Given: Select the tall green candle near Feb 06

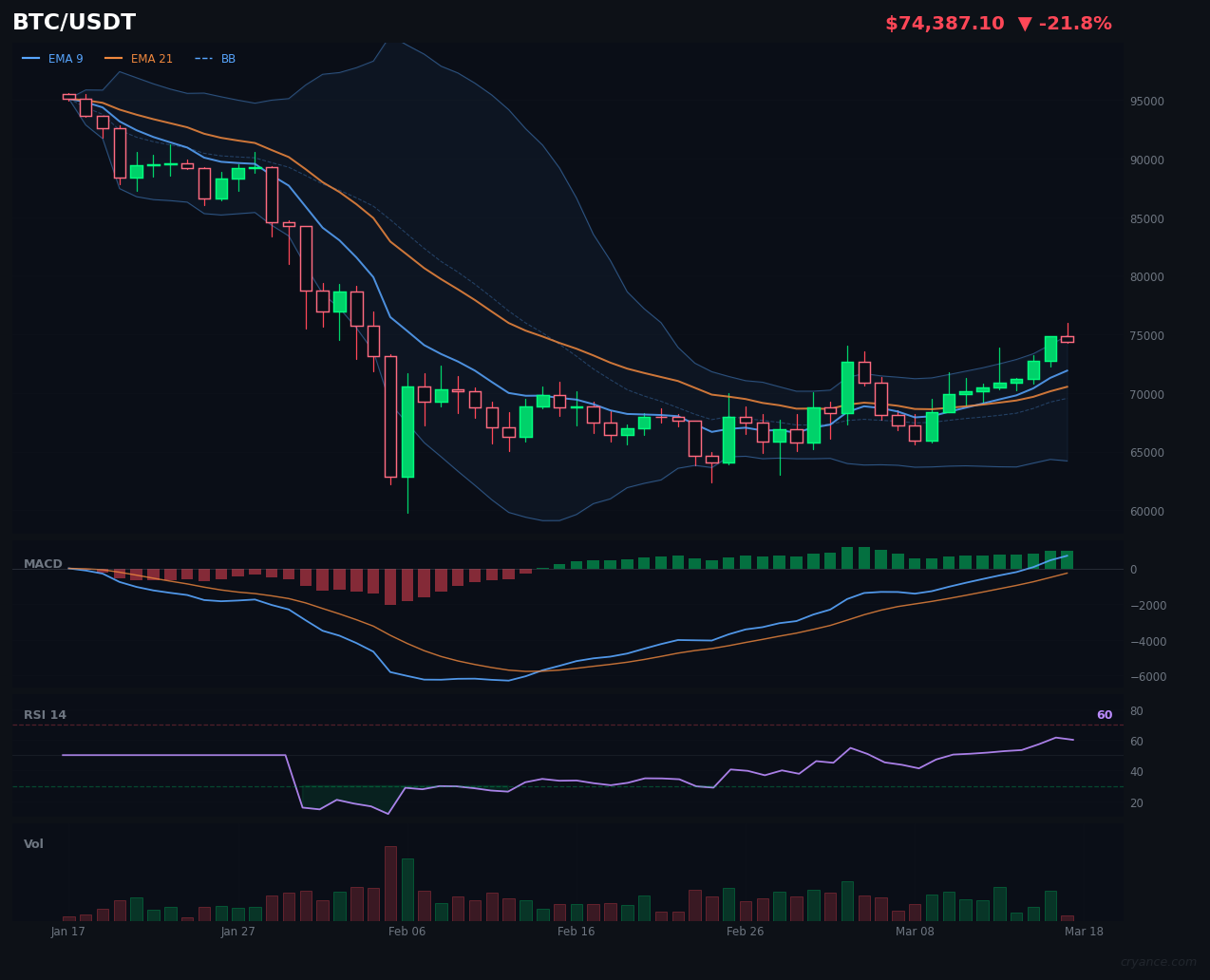Looking at the screenshot, I should point(407,432).
